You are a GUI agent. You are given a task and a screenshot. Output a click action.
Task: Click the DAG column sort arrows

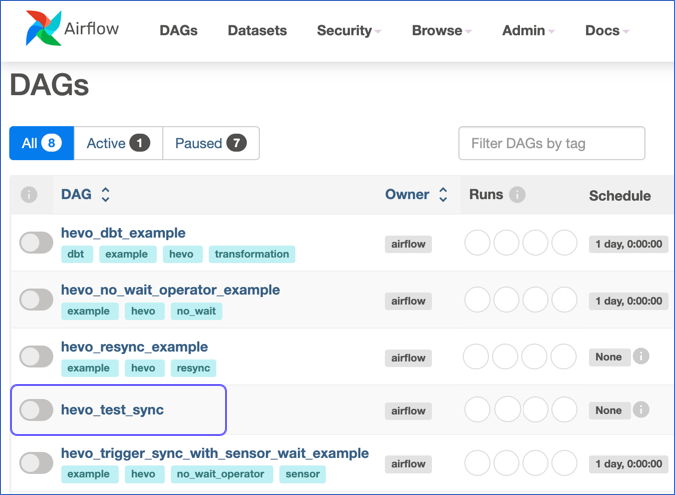click(106, 195)
